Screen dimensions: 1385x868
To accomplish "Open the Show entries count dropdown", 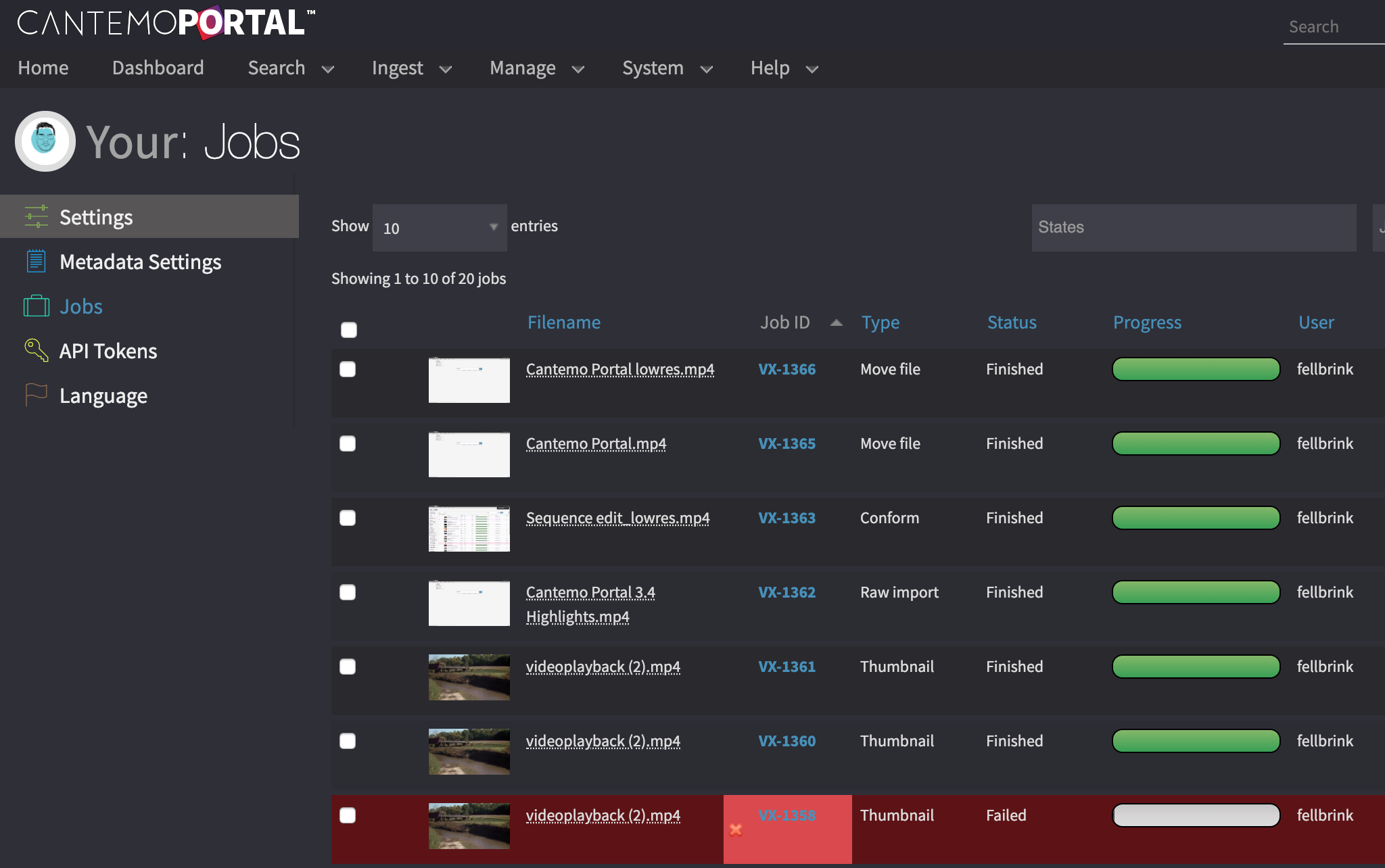I will coord(440,228).
